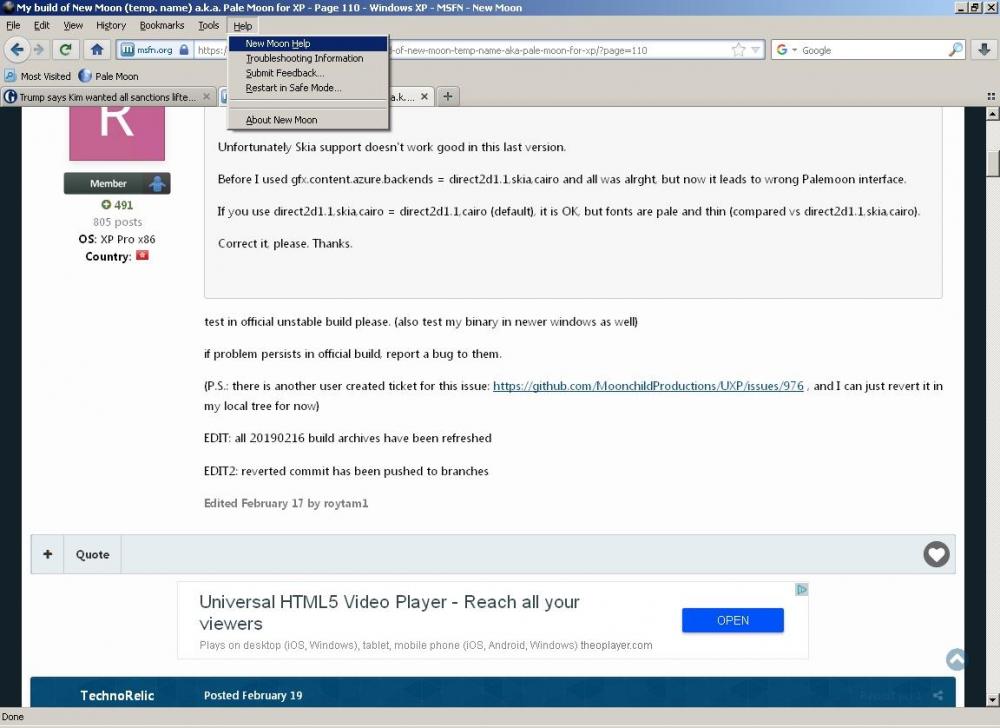Click the Quote button
This screenshot has height=728, width=1000.
pos(92,554)
